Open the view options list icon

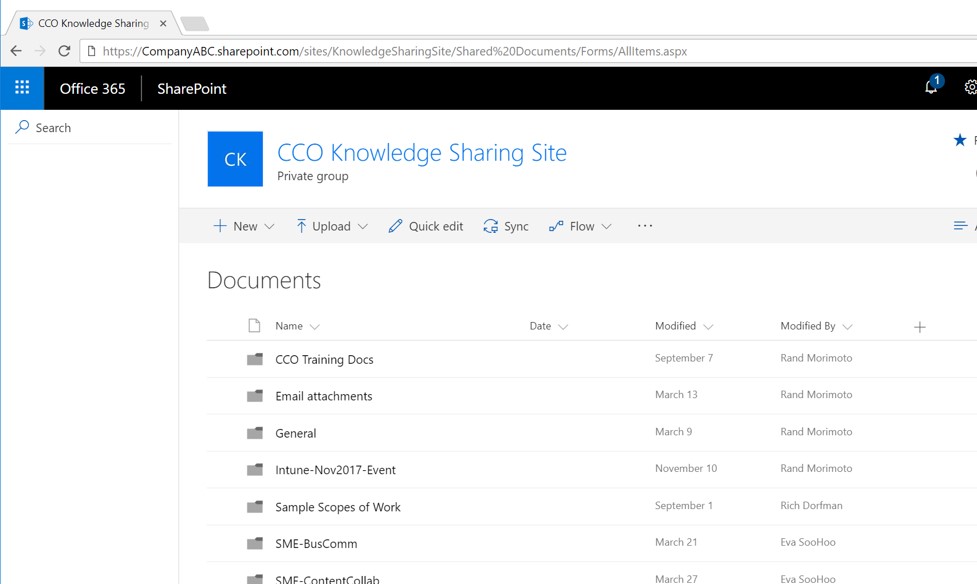pyautogui.click(x=961, y=226)
